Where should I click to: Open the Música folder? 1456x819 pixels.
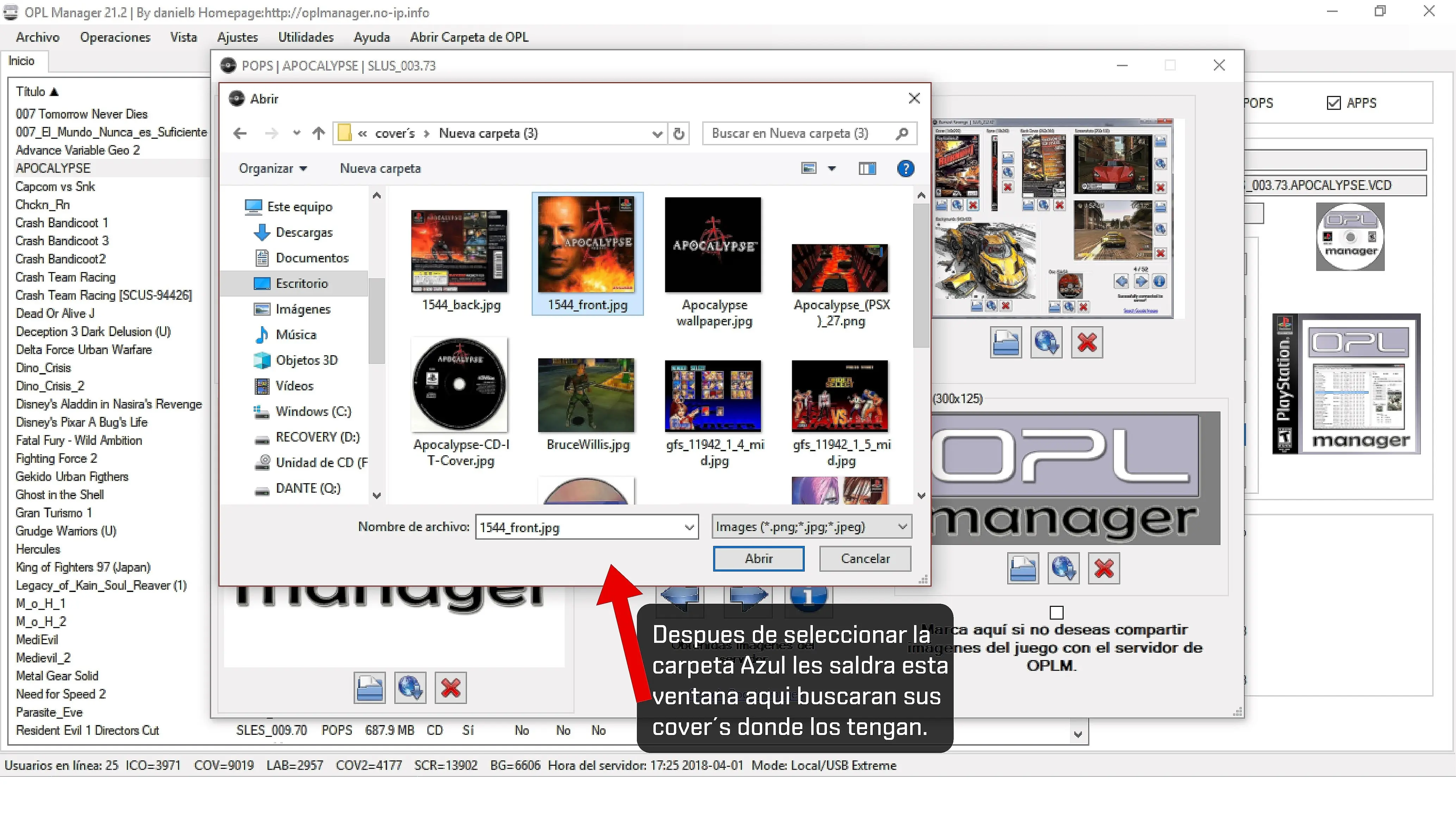pos(285,335)
